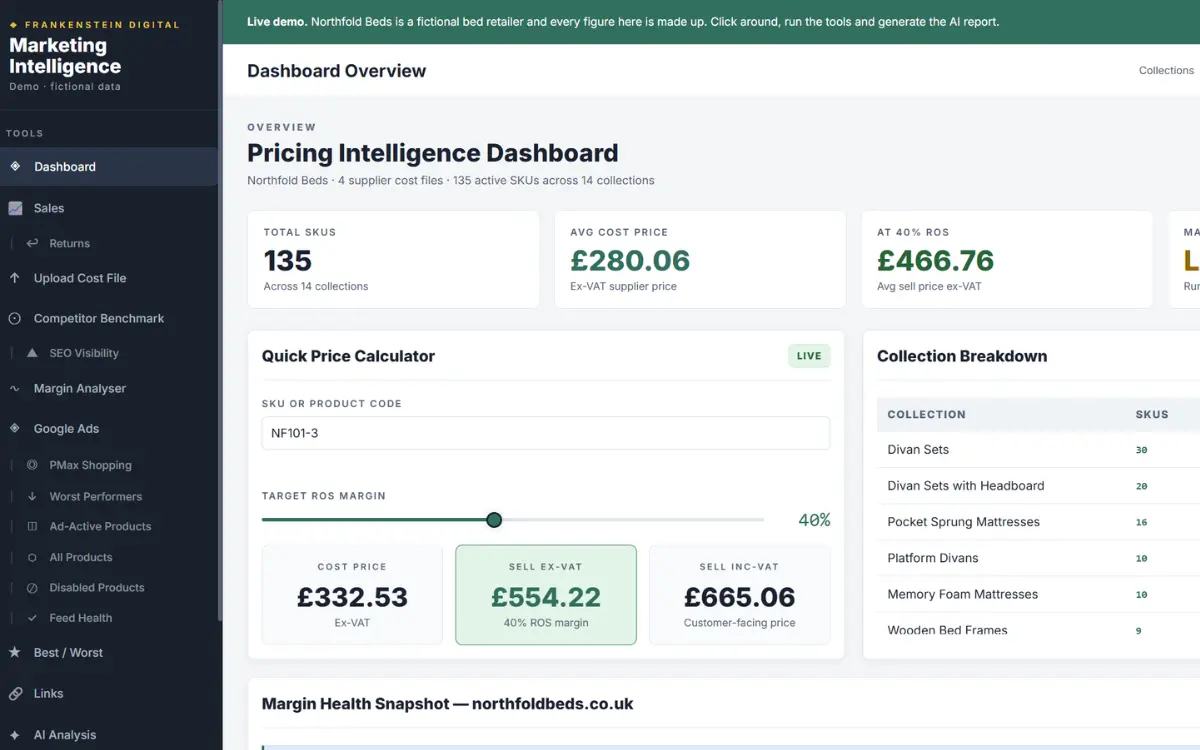Open the Sales section

(109, 208)
